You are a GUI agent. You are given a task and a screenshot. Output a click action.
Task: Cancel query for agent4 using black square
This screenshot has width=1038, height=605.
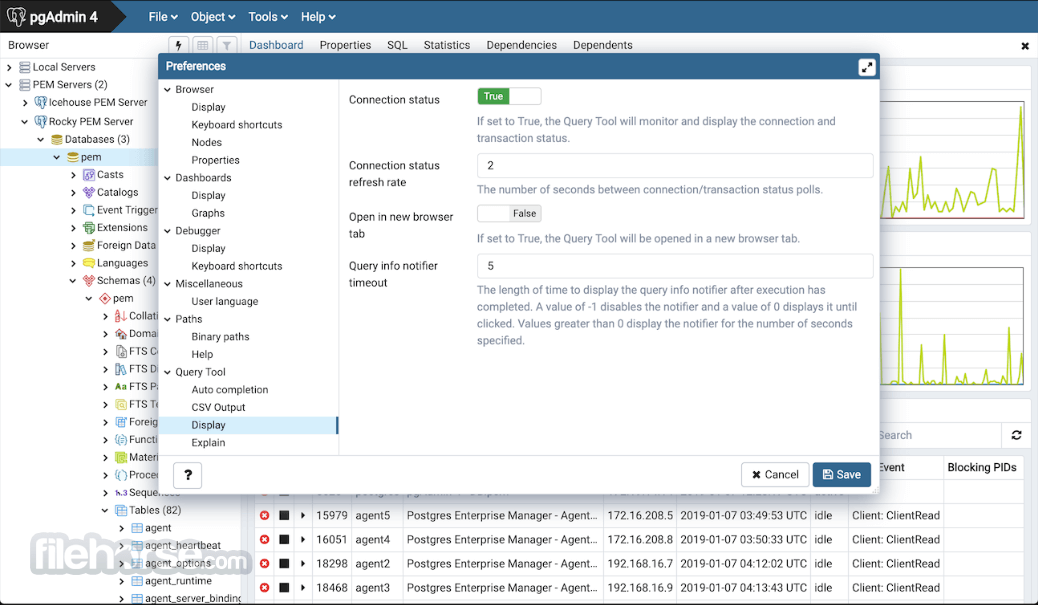coord(284,539)
